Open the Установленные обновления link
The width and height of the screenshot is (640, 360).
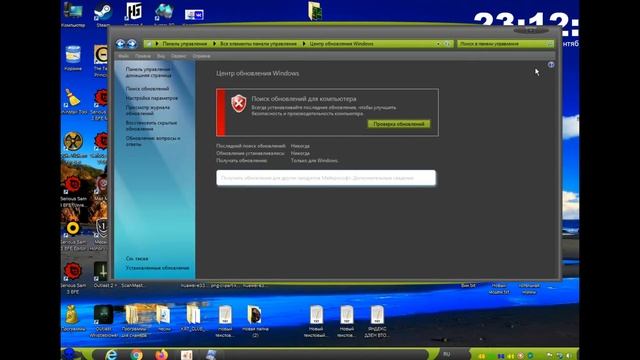click(x=157, y=268)
